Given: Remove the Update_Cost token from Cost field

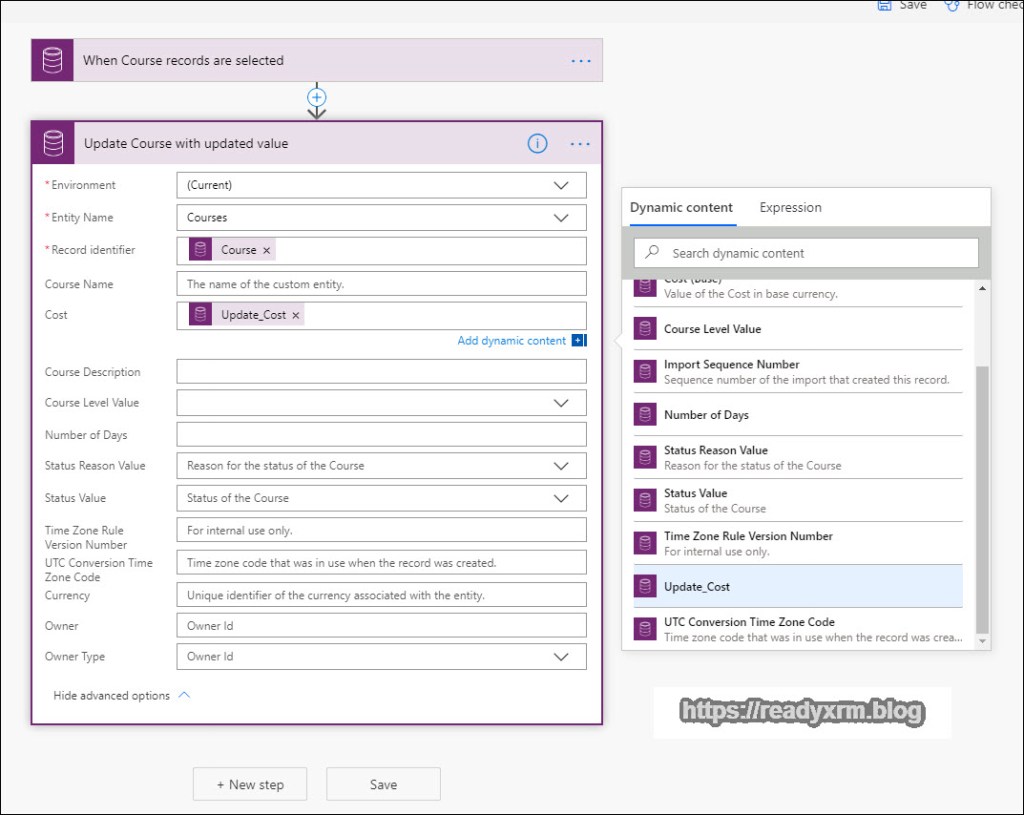Looking at the screenshot, I should click(296, 315).
